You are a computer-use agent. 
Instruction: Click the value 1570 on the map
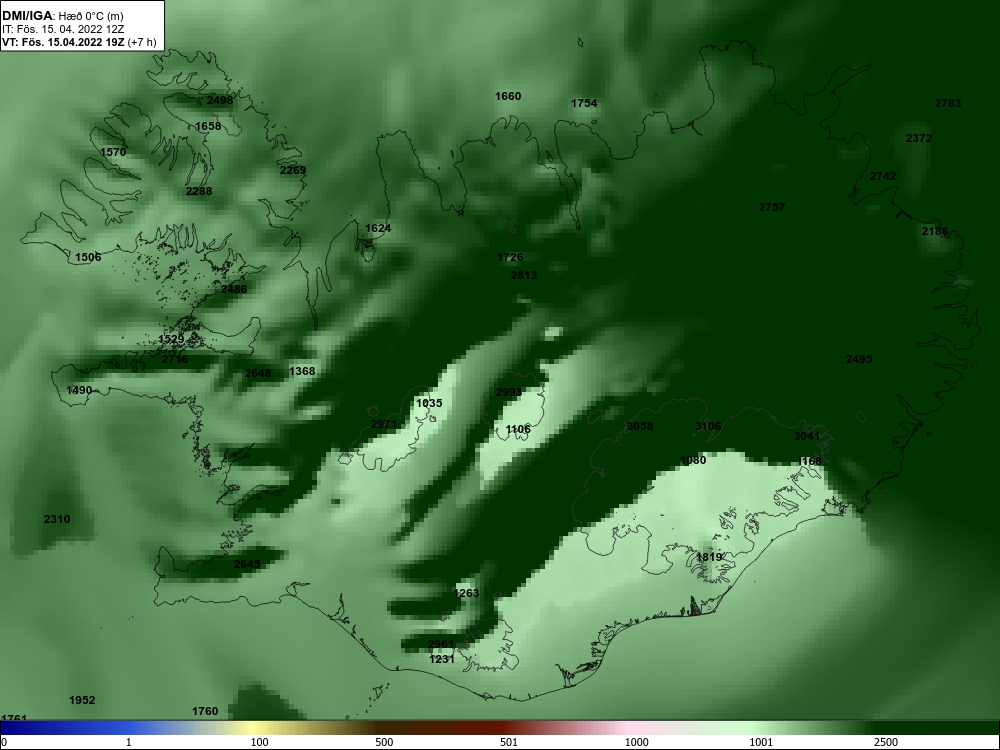click(113, 152)
